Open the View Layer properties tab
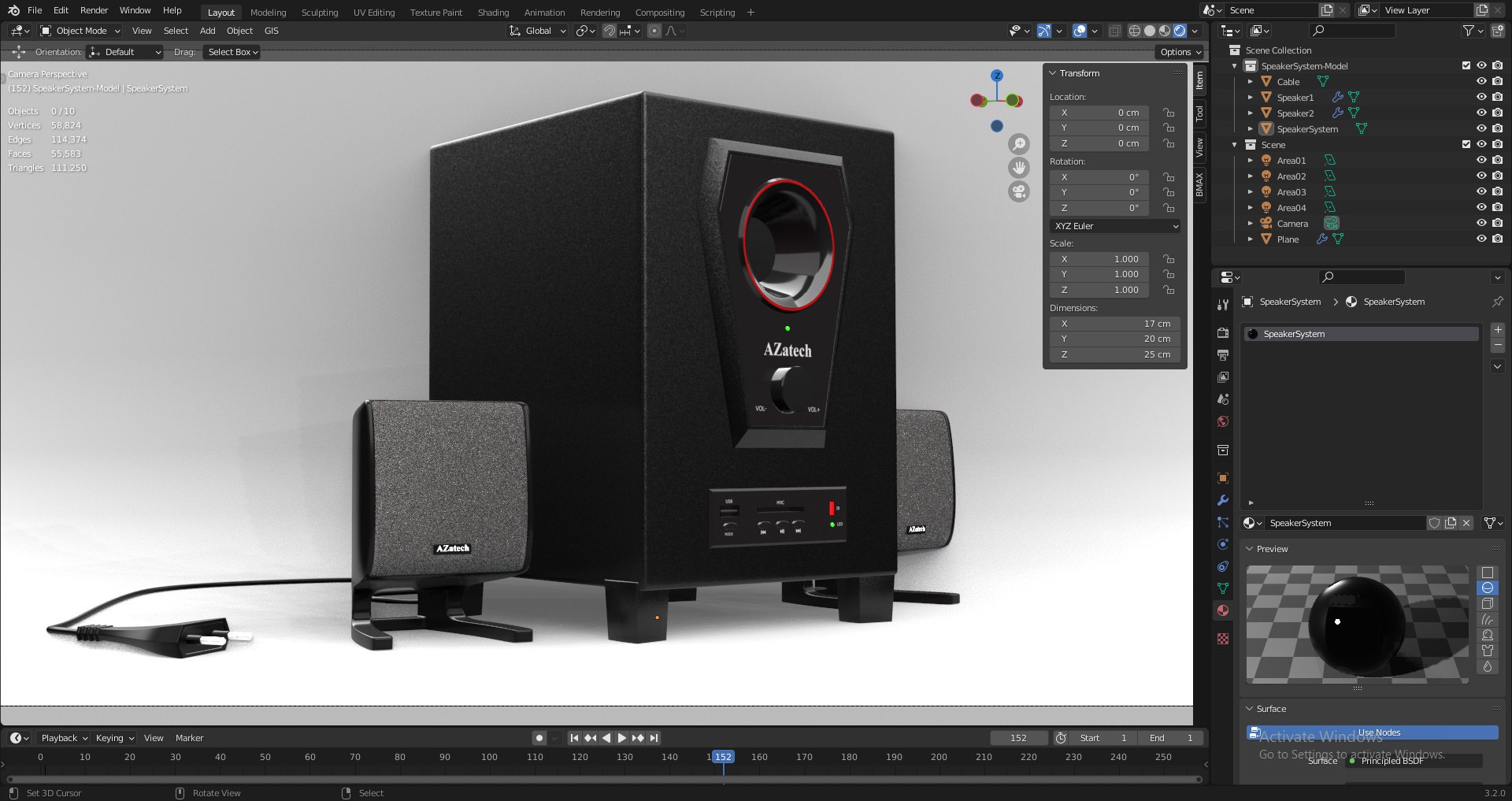This screenshot has height=801, width=1512. [x=1223, y=377]
